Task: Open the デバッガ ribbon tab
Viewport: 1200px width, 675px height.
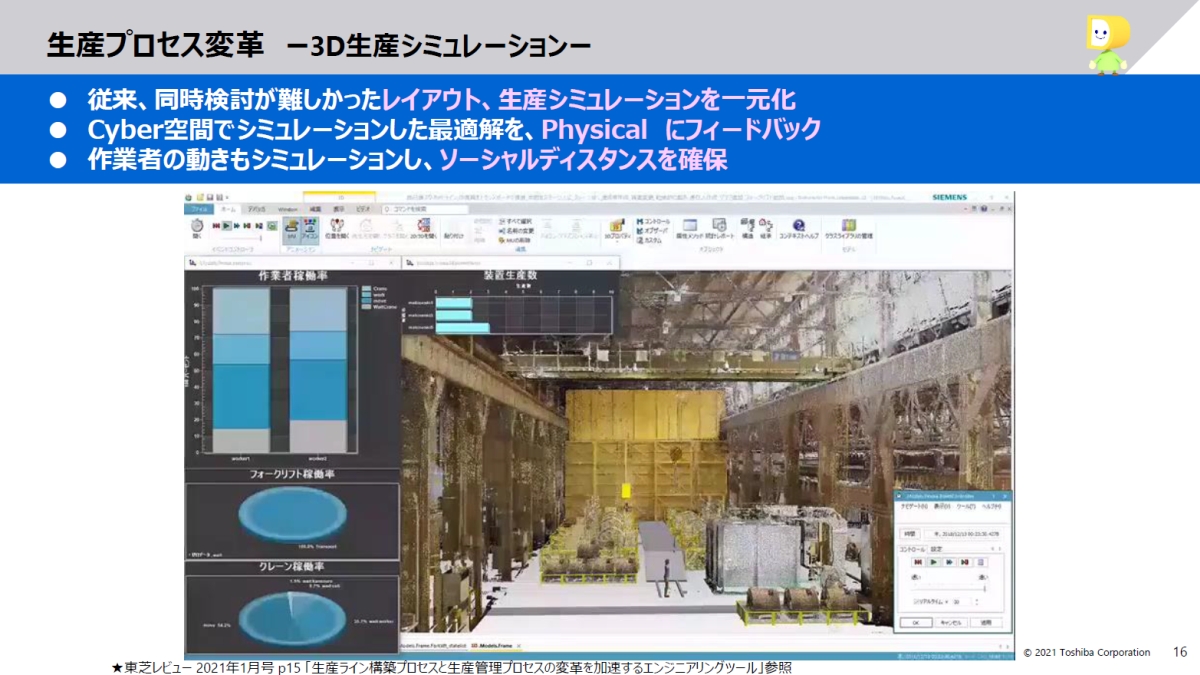Action: click(x=257, y=209)
